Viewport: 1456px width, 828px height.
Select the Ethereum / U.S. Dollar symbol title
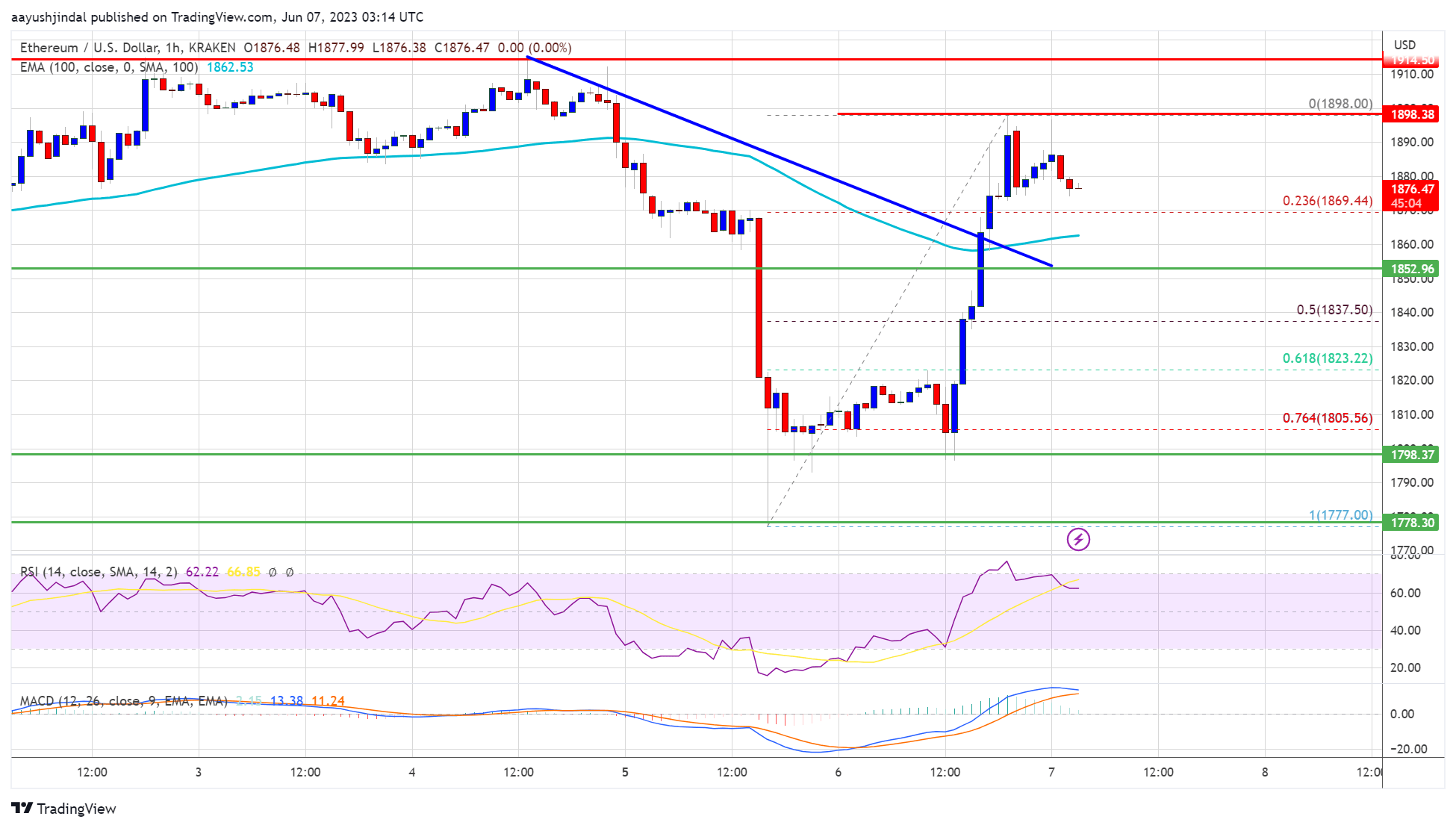pos(89,48)
